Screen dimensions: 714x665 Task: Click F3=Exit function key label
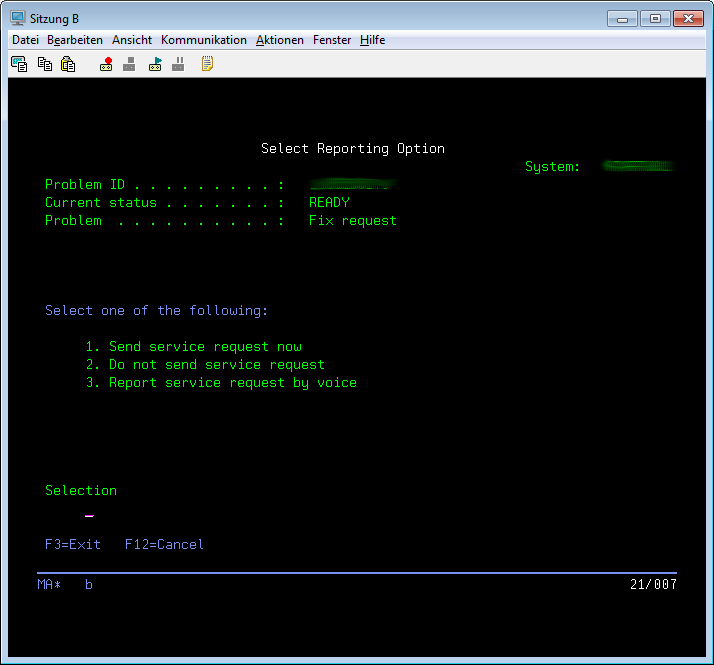[x=73, y=545]
